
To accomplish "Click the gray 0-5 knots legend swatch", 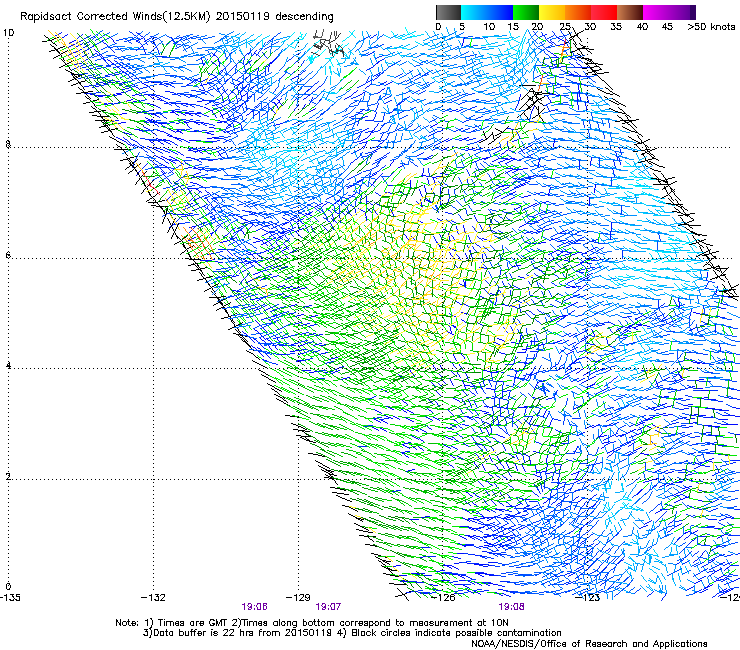I will tap(448, 12).
